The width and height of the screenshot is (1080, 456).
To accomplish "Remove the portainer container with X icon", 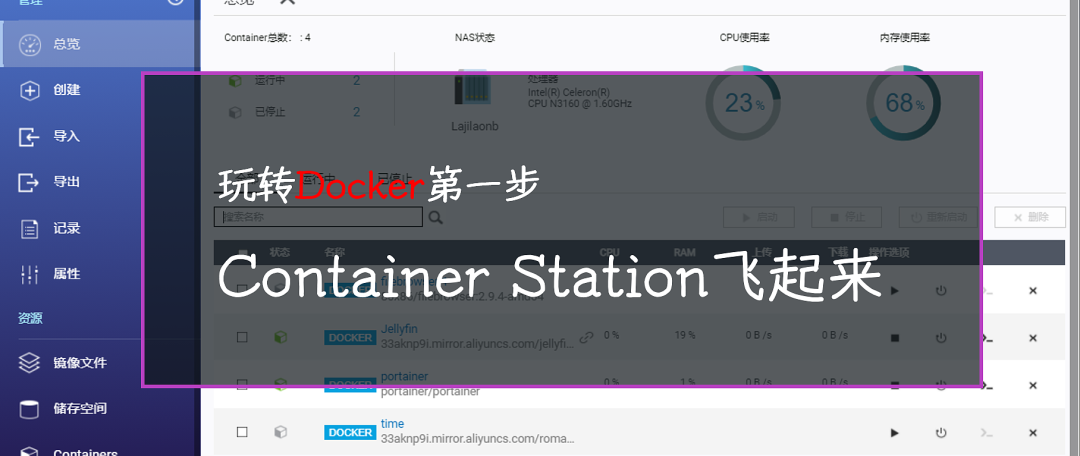I will click(x=1032, y=385).
